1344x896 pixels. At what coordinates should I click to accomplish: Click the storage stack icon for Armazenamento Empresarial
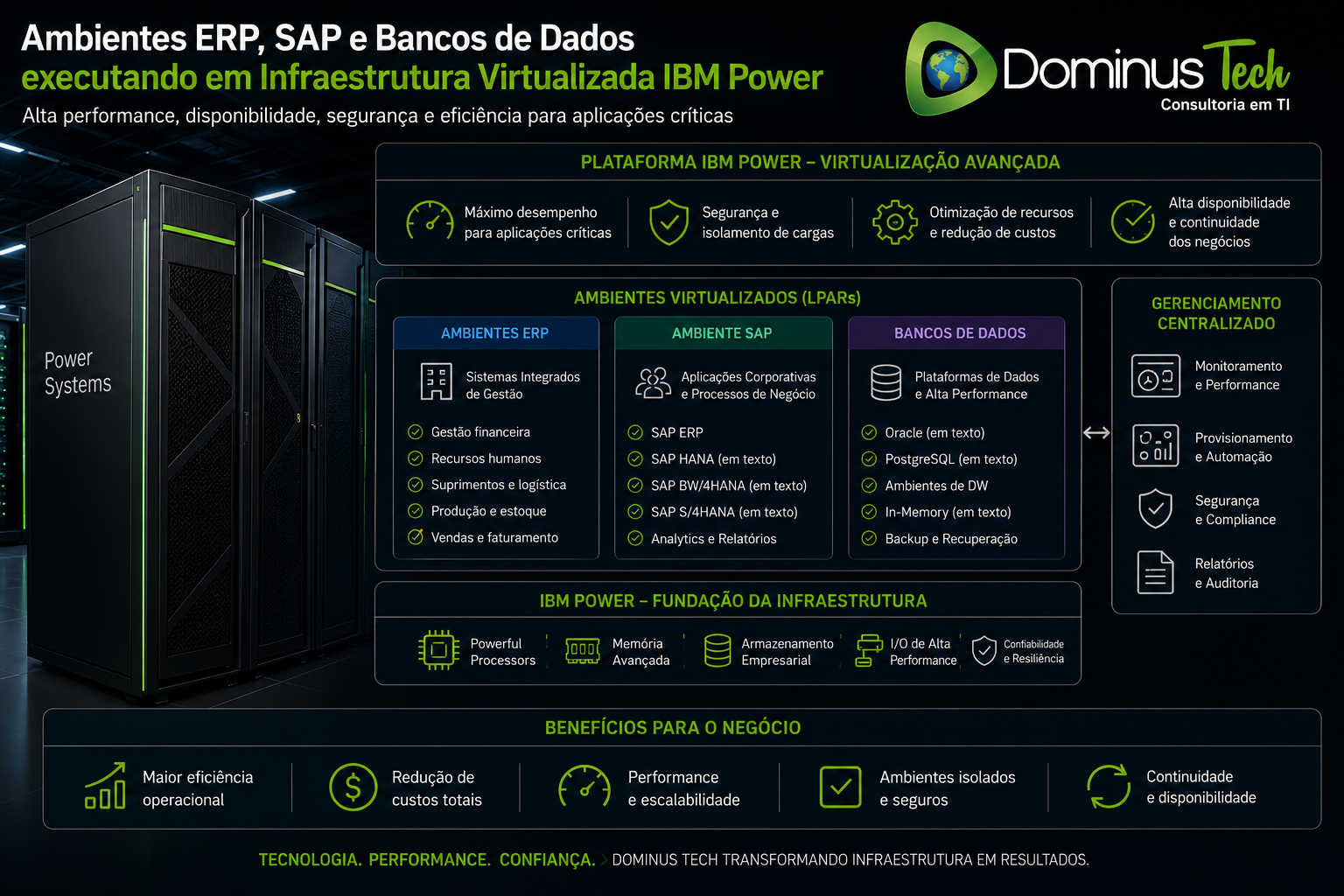point(717,650)
